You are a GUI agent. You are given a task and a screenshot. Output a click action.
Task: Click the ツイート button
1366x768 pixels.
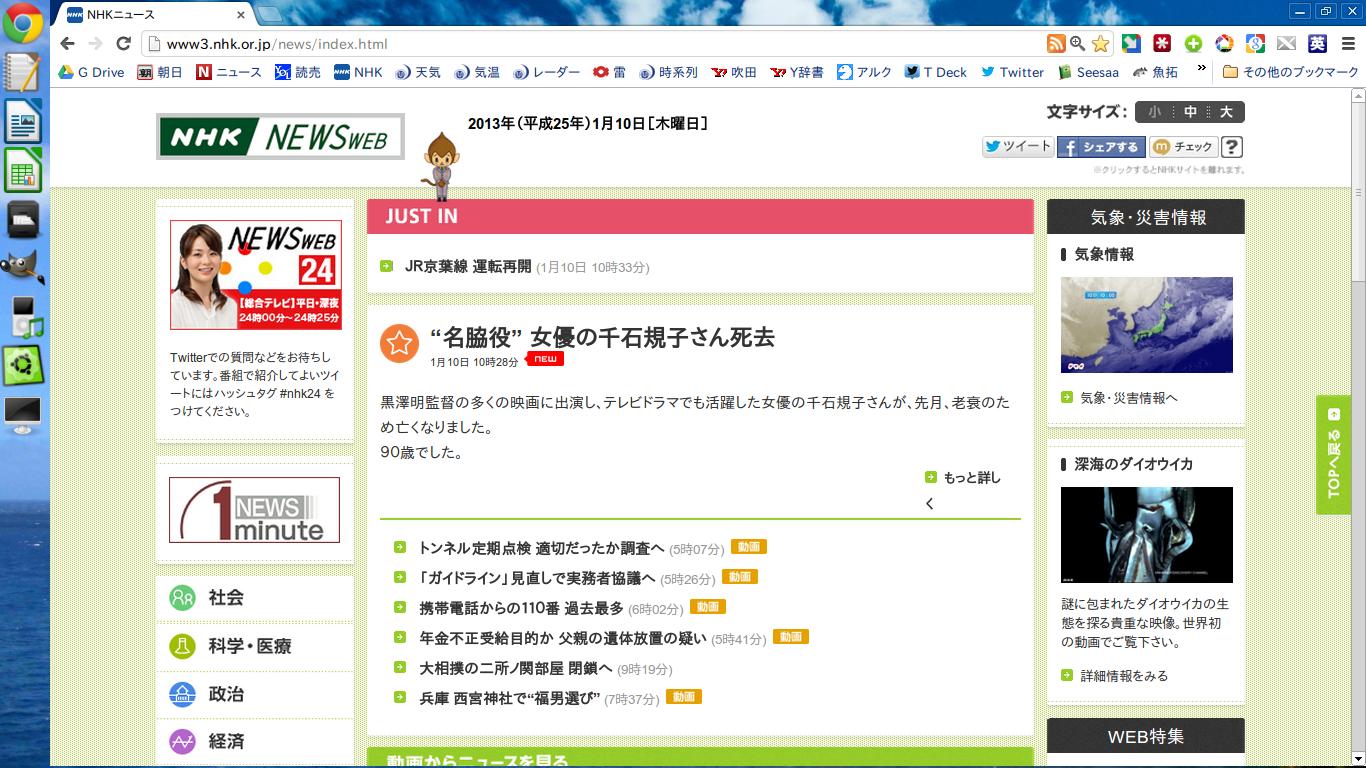(1017, 147)
